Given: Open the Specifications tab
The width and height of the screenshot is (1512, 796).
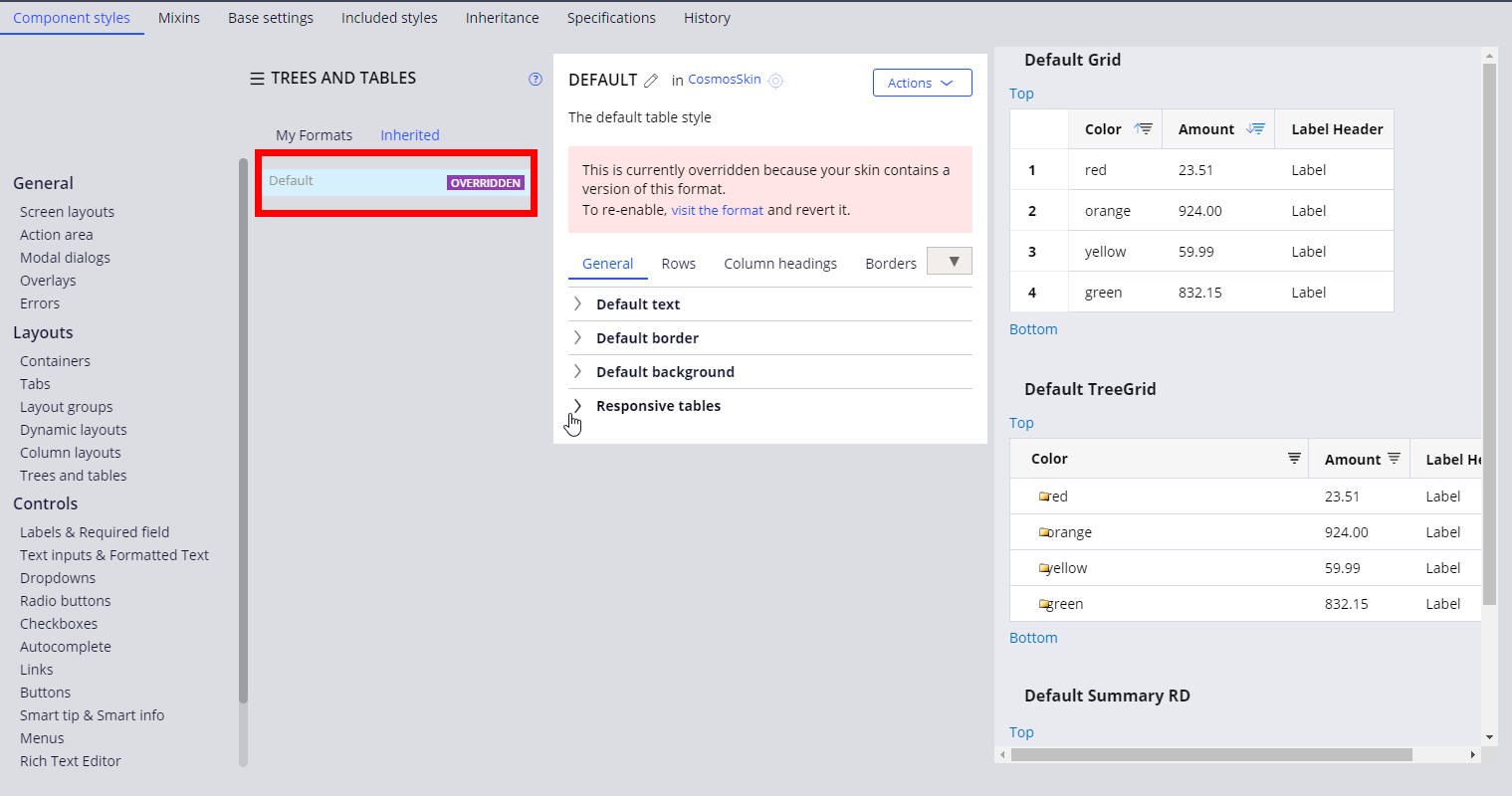Looking at the screenshot, I should tap(611, 18).
